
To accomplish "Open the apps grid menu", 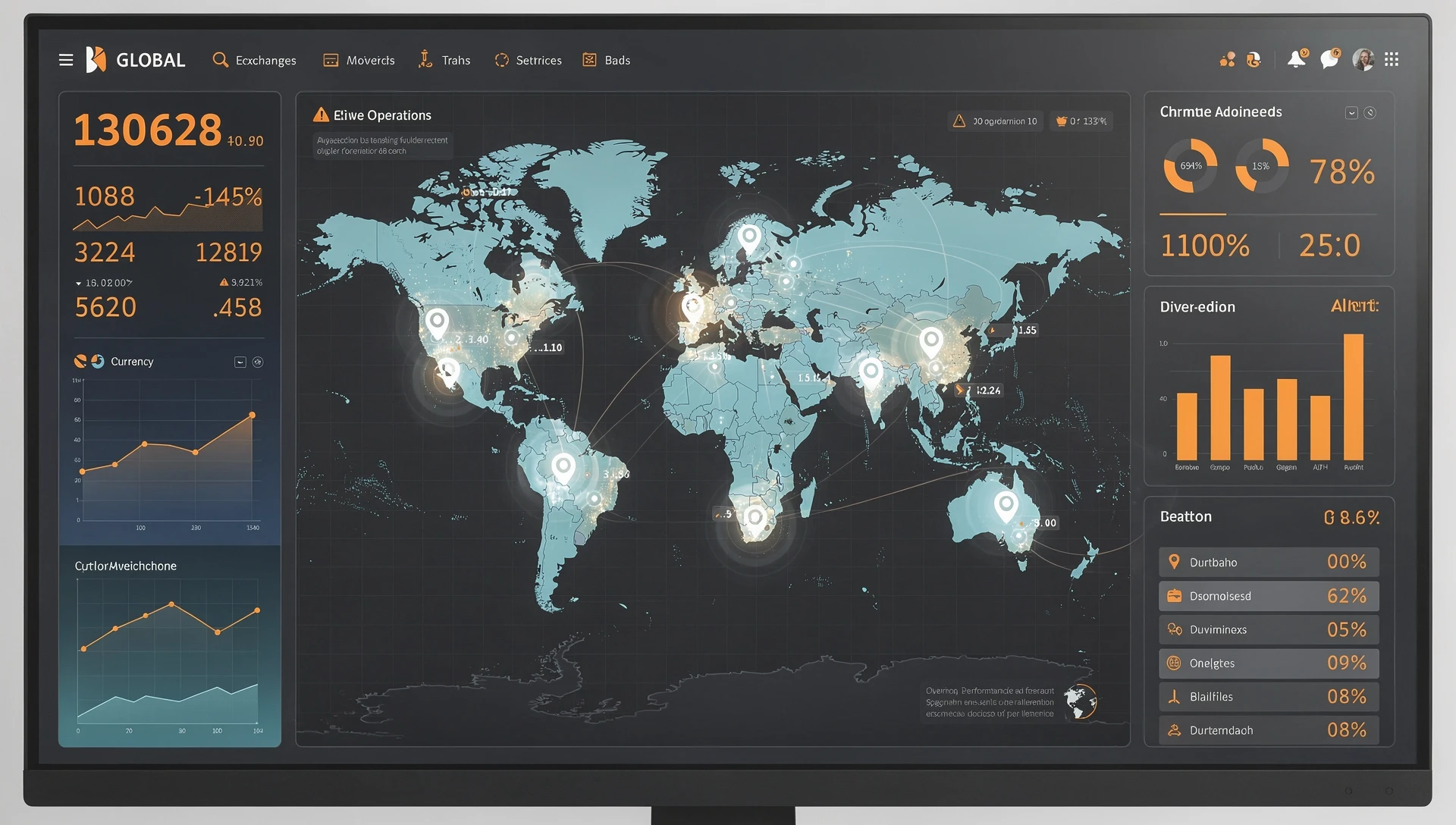I will pyautogui.click(x=1392, y=59).
